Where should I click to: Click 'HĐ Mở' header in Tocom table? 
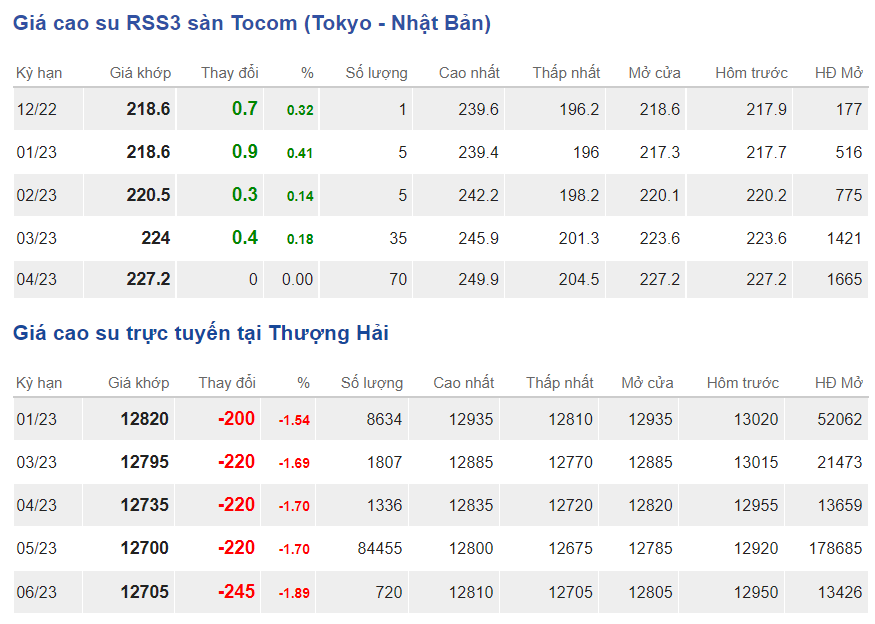(838, 73)
